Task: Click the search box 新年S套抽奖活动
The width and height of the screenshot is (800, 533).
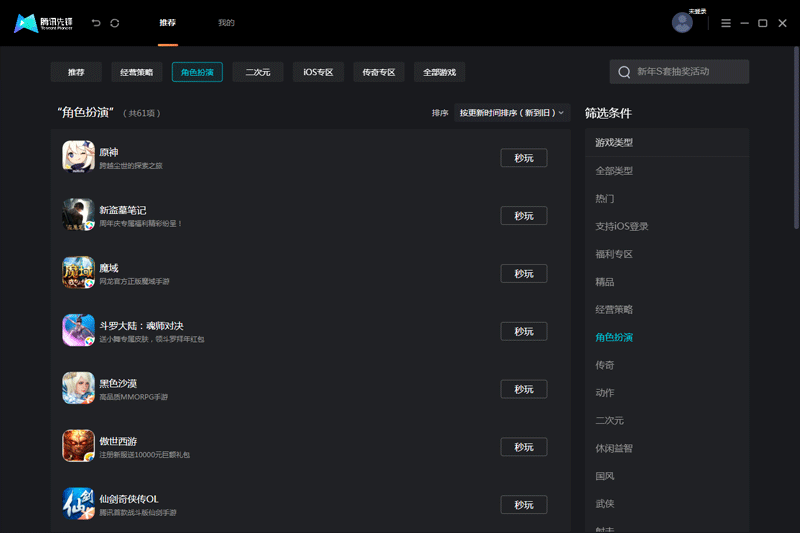Action: [x=679, y=71]
